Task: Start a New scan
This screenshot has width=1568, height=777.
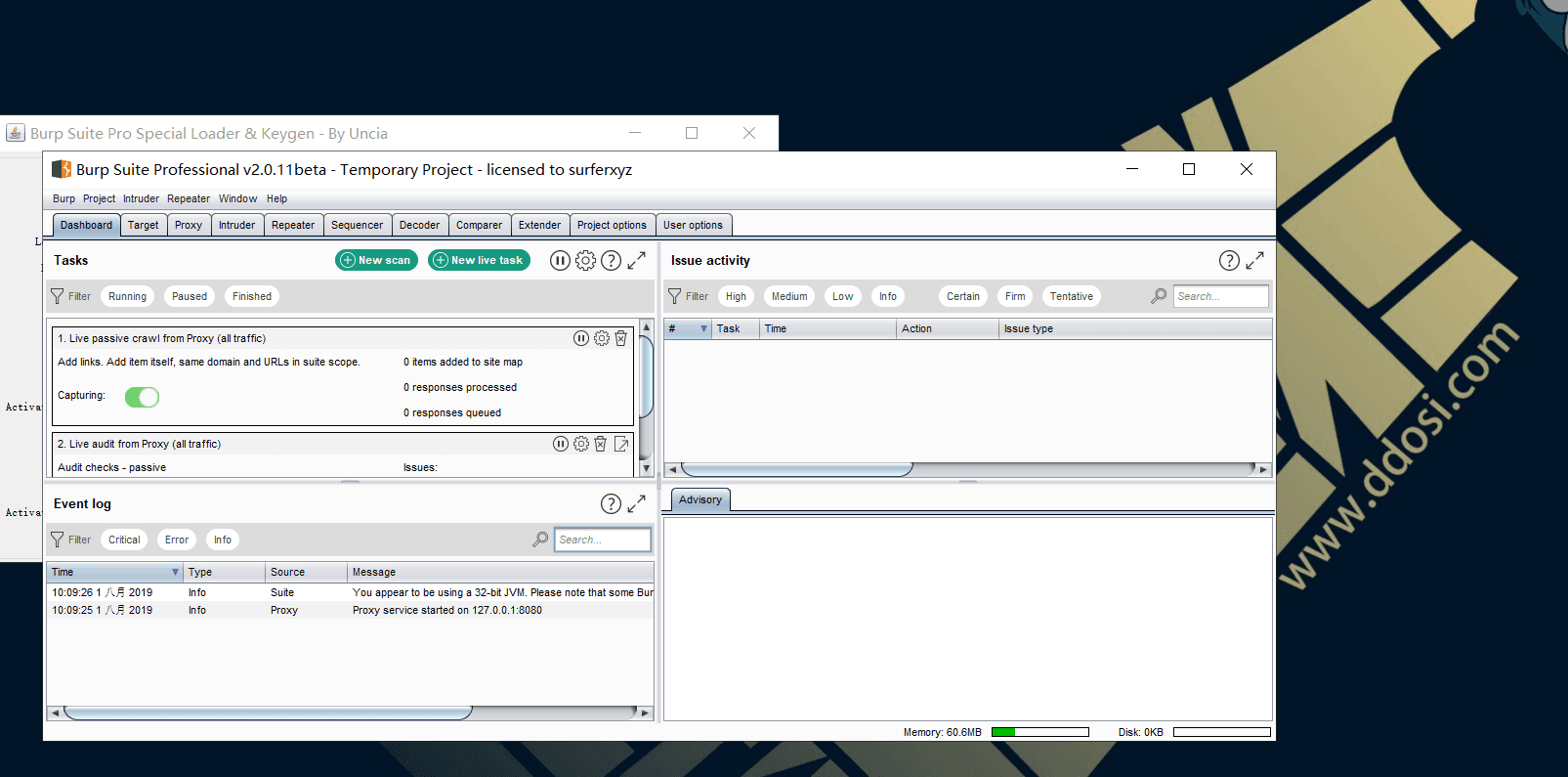Action: pyautogui.click(x=376, y=260)
